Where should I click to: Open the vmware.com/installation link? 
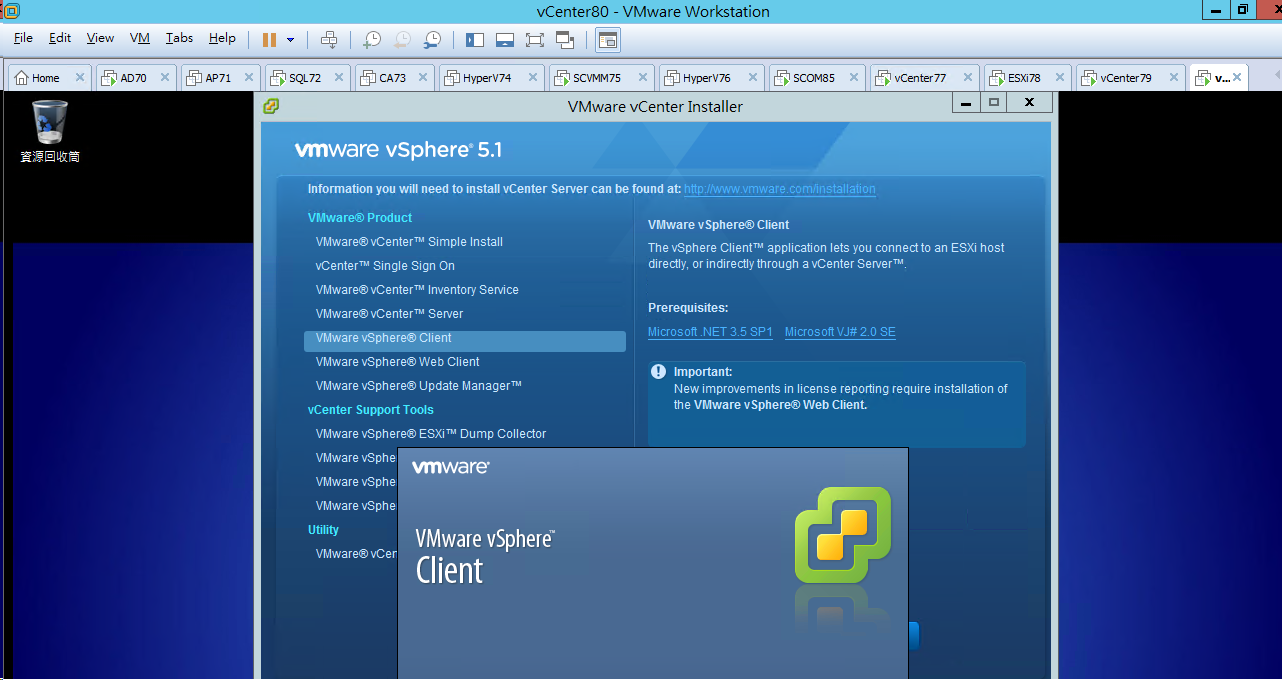(780, 189)
